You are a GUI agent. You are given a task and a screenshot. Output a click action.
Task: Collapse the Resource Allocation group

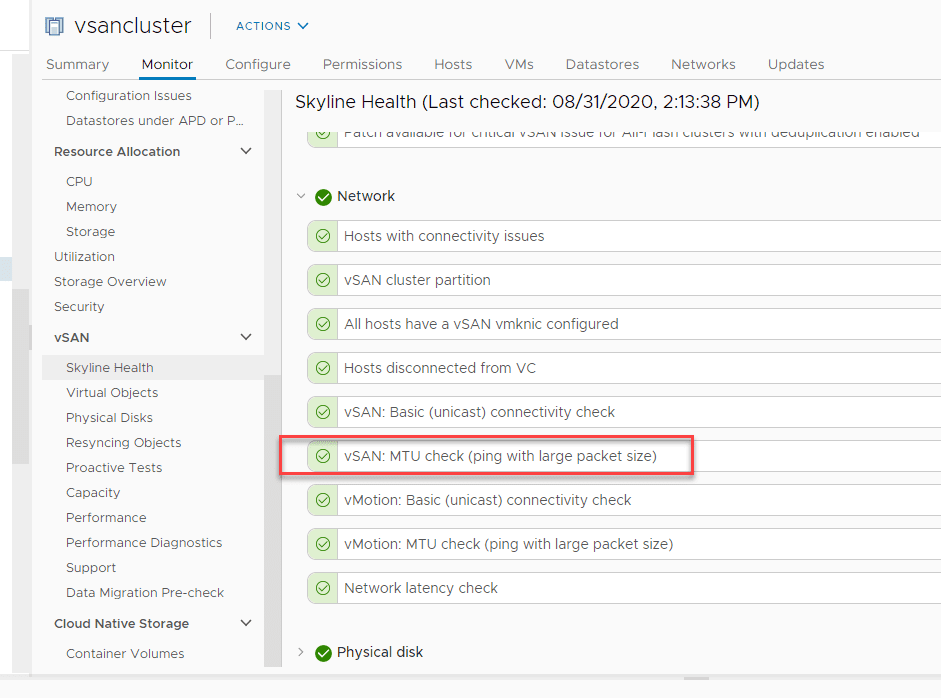pos(246,152)
